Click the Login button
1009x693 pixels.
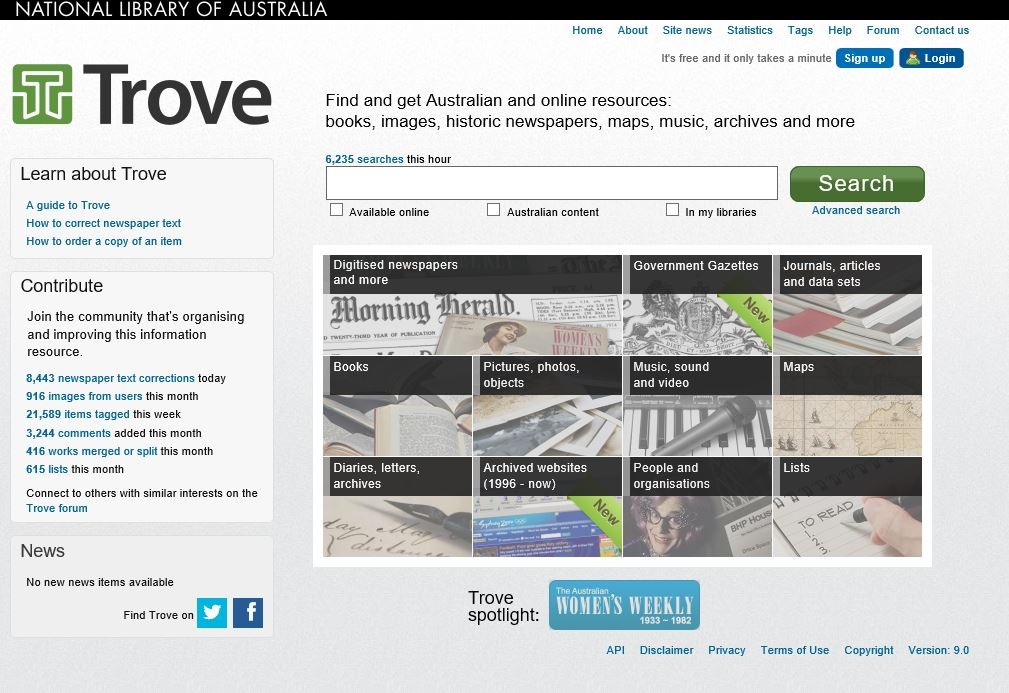tap(931, 58)
